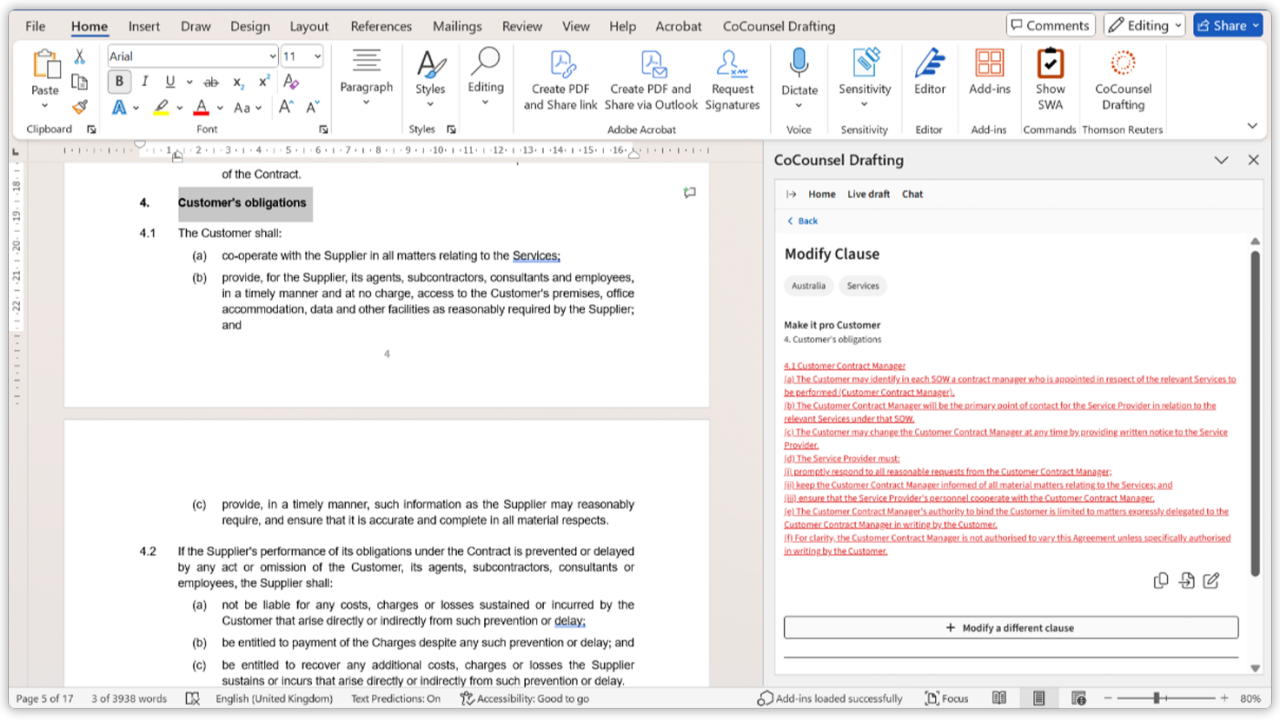This screenshot has height=720, width=1280.
Task: Open CoCounsel Drafting pane options chevron
Action: click(1221, 160)
